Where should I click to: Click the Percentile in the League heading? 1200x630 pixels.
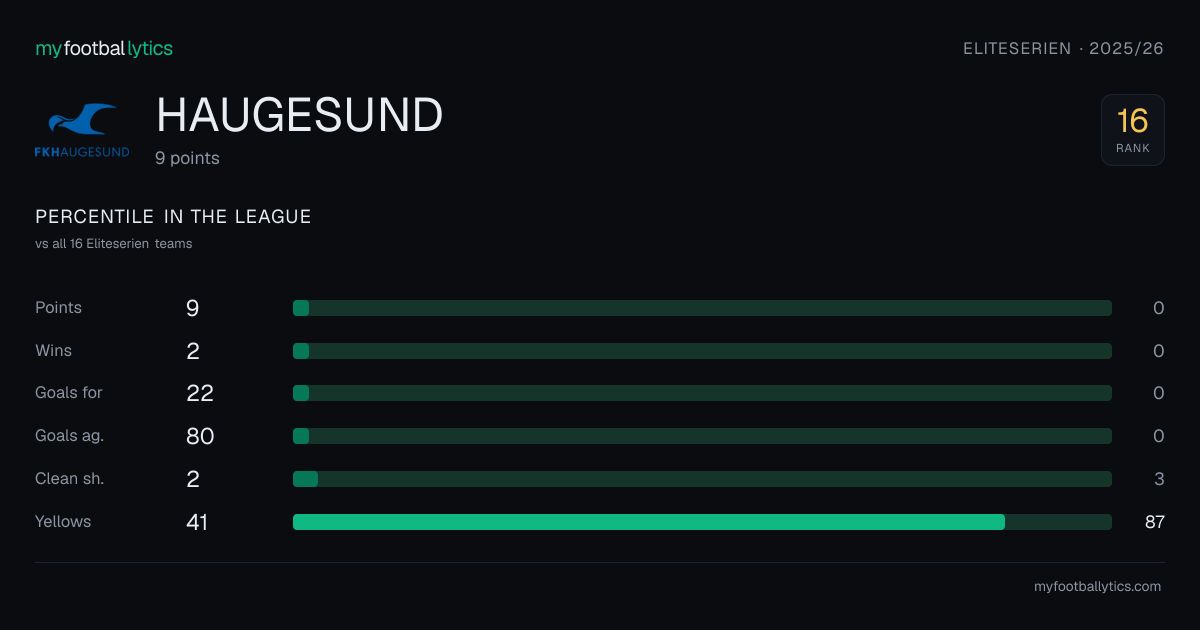(x=173, y=217)
